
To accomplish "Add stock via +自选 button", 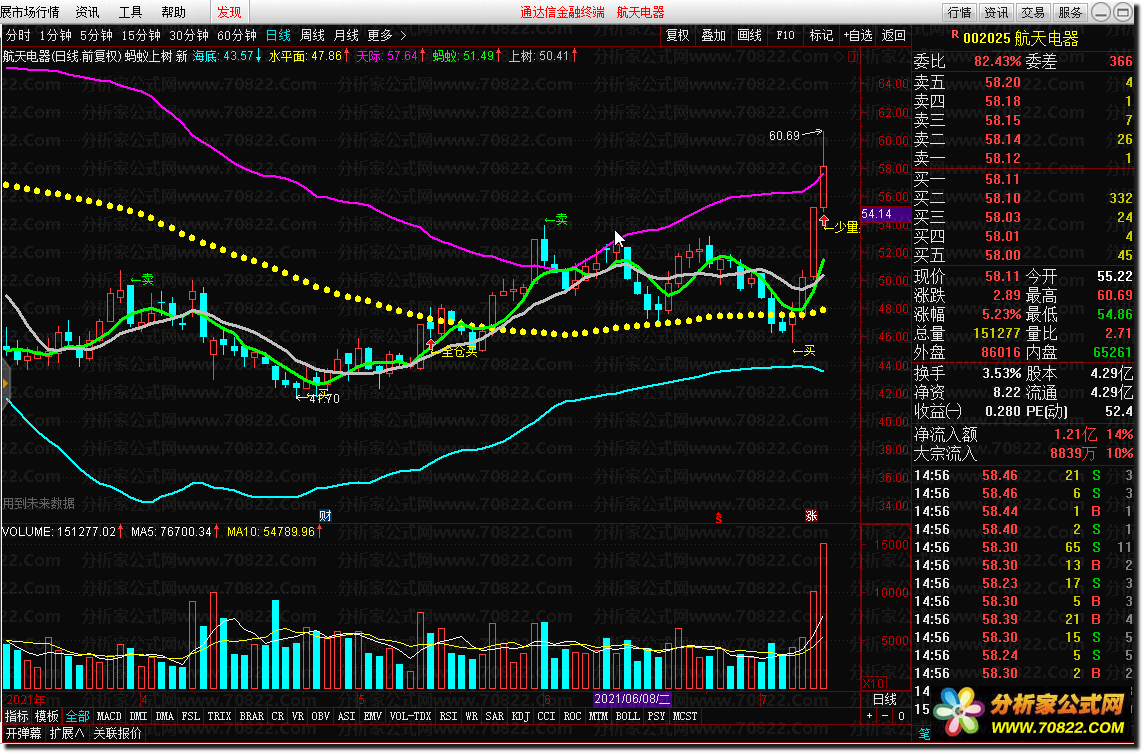I will [858, 35].
